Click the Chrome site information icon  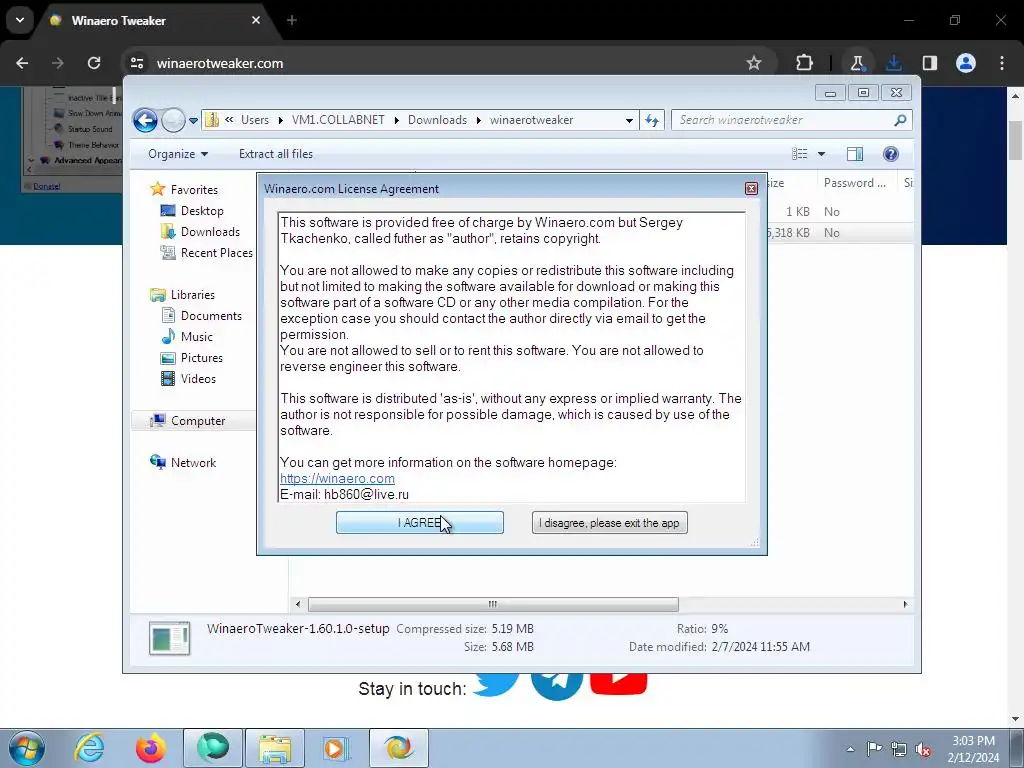tap(137, 63)
